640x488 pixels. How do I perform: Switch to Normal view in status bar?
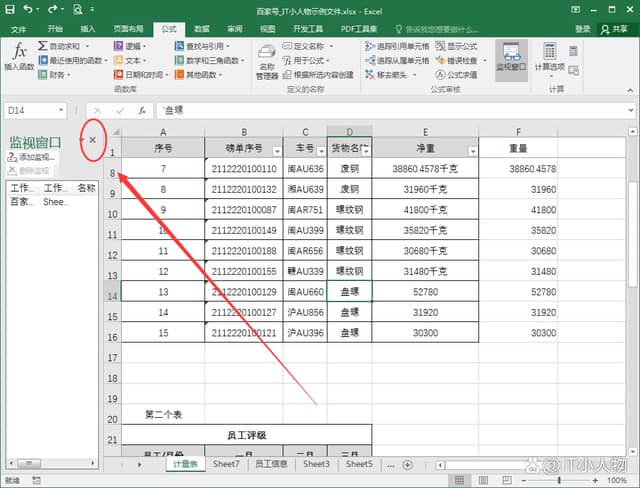[459, 480]
